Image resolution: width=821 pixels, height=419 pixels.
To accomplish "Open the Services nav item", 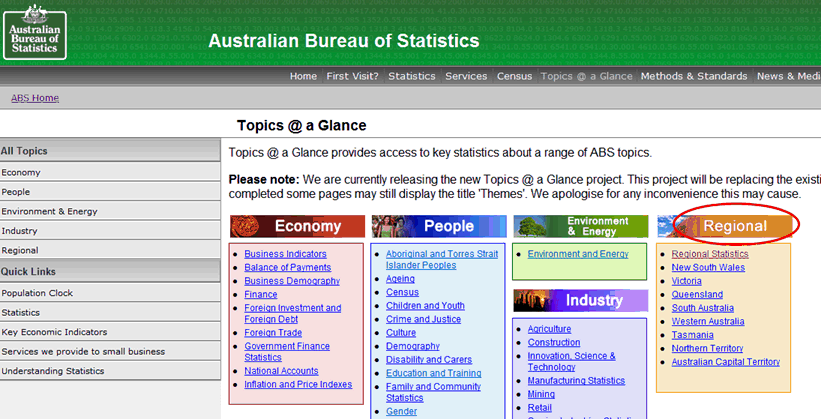I will [466, 76].
